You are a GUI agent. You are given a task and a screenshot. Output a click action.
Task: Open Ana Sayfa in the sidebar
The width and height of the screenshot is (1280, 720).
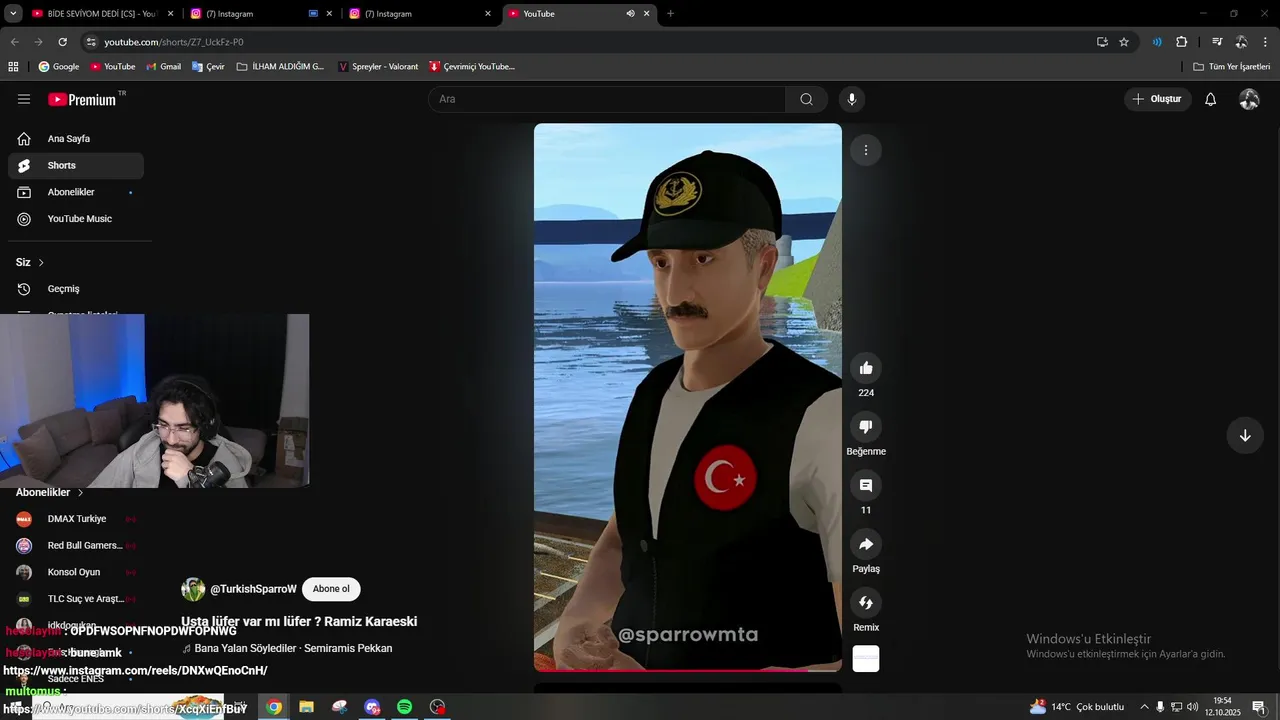76,139
